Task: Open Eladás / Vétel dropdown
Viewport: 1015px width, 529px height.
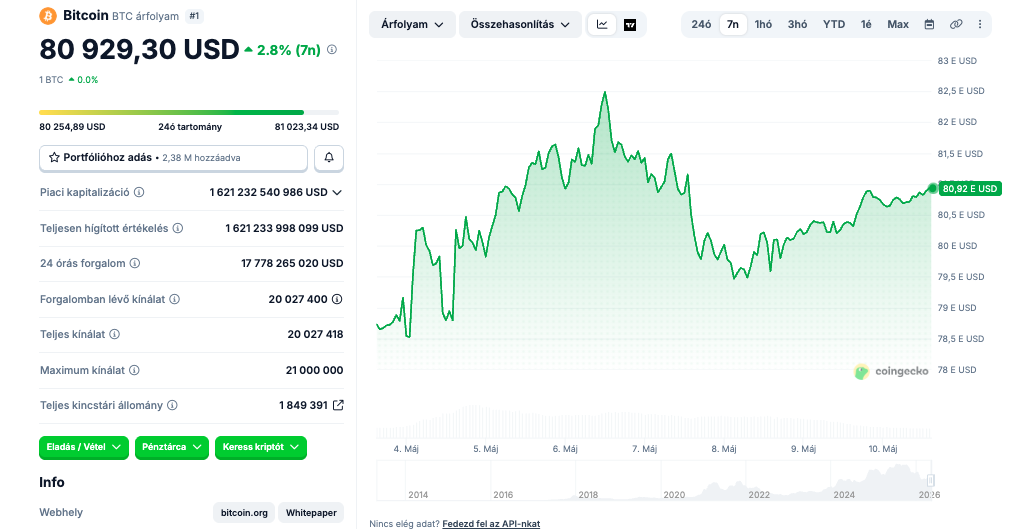Action: (x=84, y=447)
